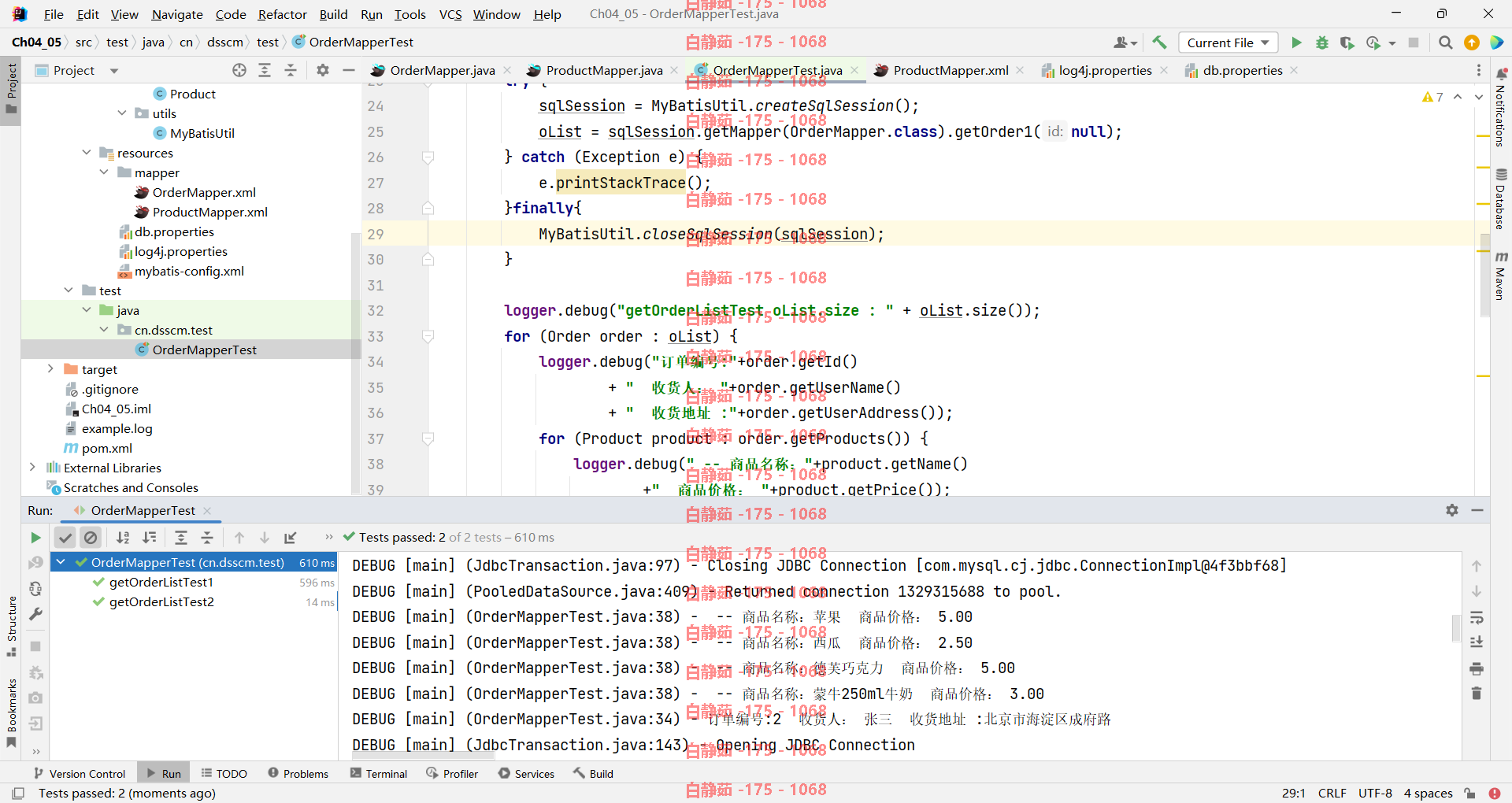Expand all test results

(180, 538)
